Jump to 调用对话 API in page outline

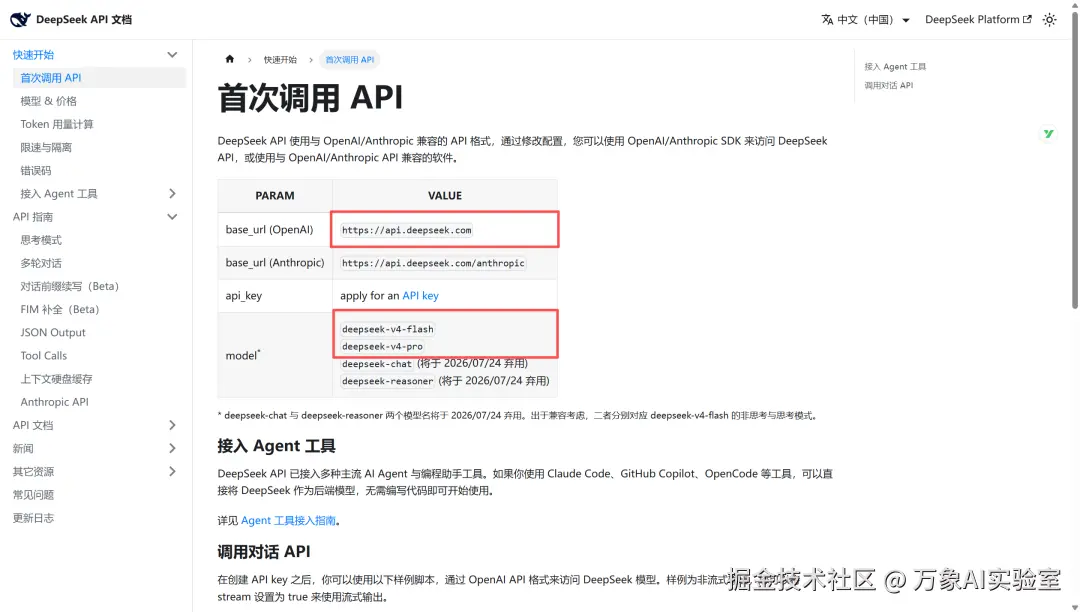pyautogui.click(x=889, y=85)
